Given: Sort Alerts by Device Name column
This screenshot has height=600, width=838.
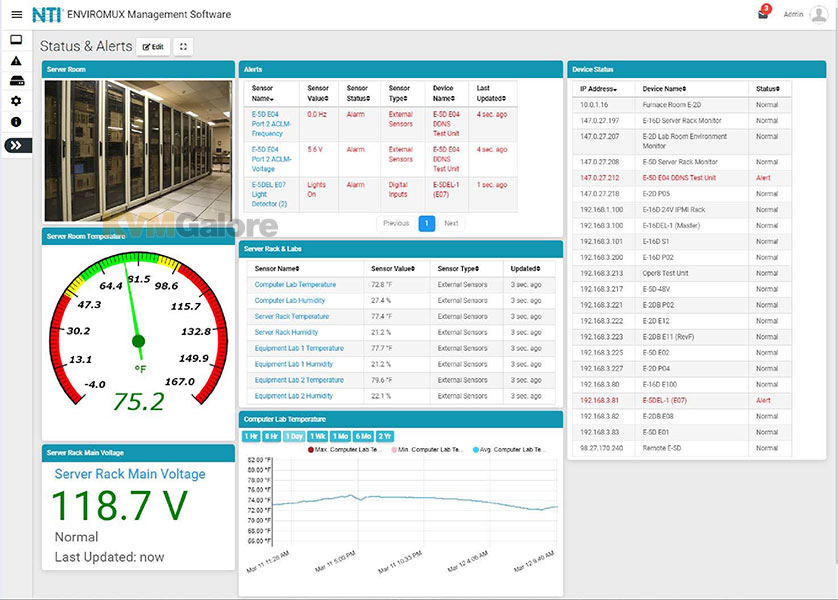Looking at the screenshot, I should tap(444, 93).
